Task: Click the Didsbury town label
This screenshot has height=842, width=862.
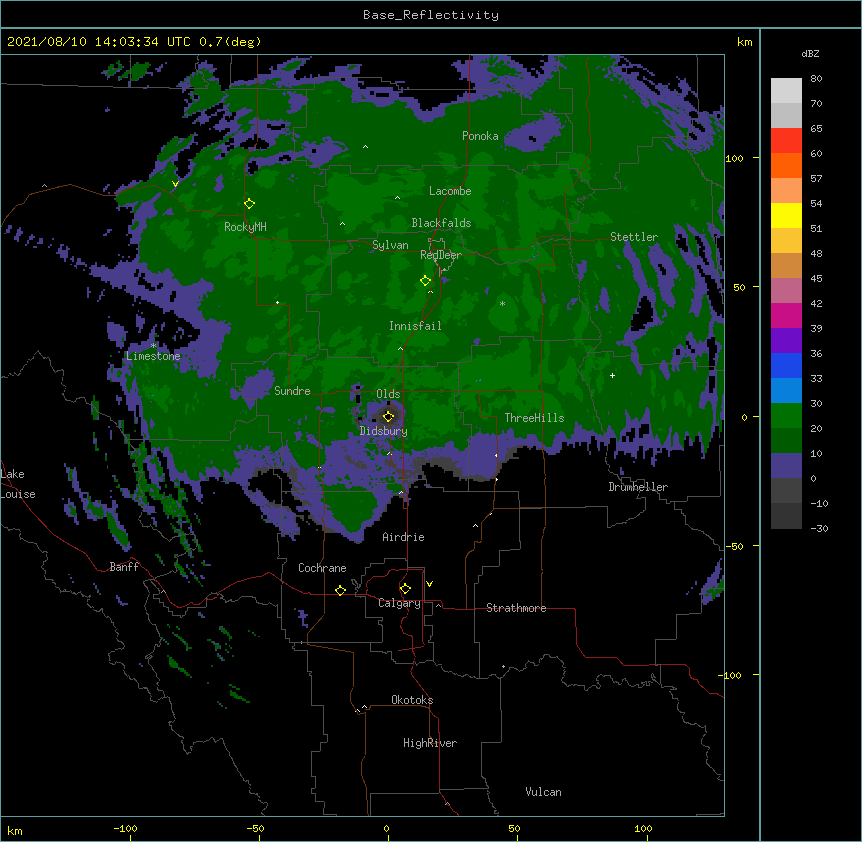Action: [384, 431]
